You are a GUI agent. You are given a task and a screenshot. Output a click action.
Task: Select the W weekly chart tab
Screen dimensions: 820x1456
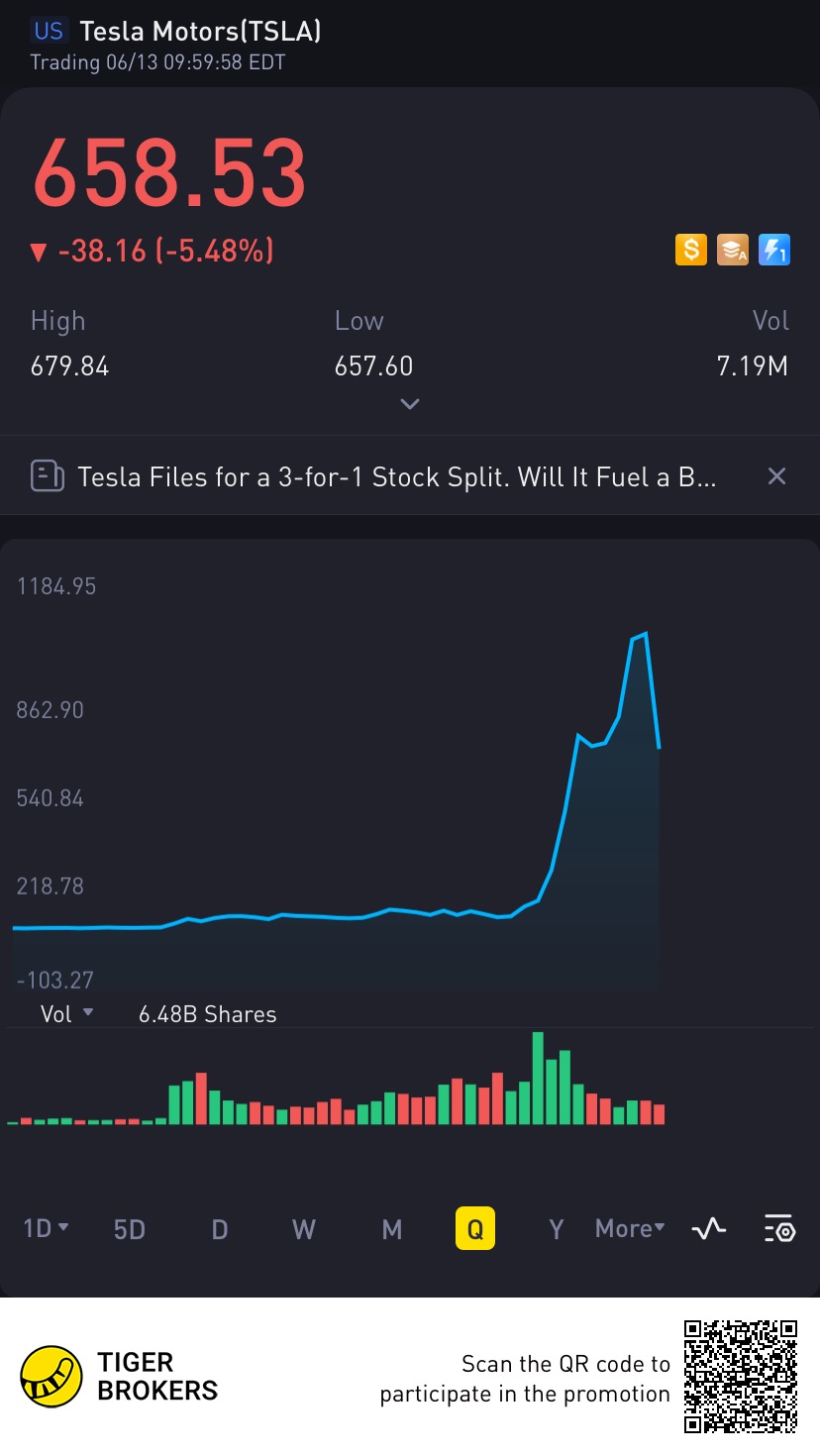(x=304, y=1229)
